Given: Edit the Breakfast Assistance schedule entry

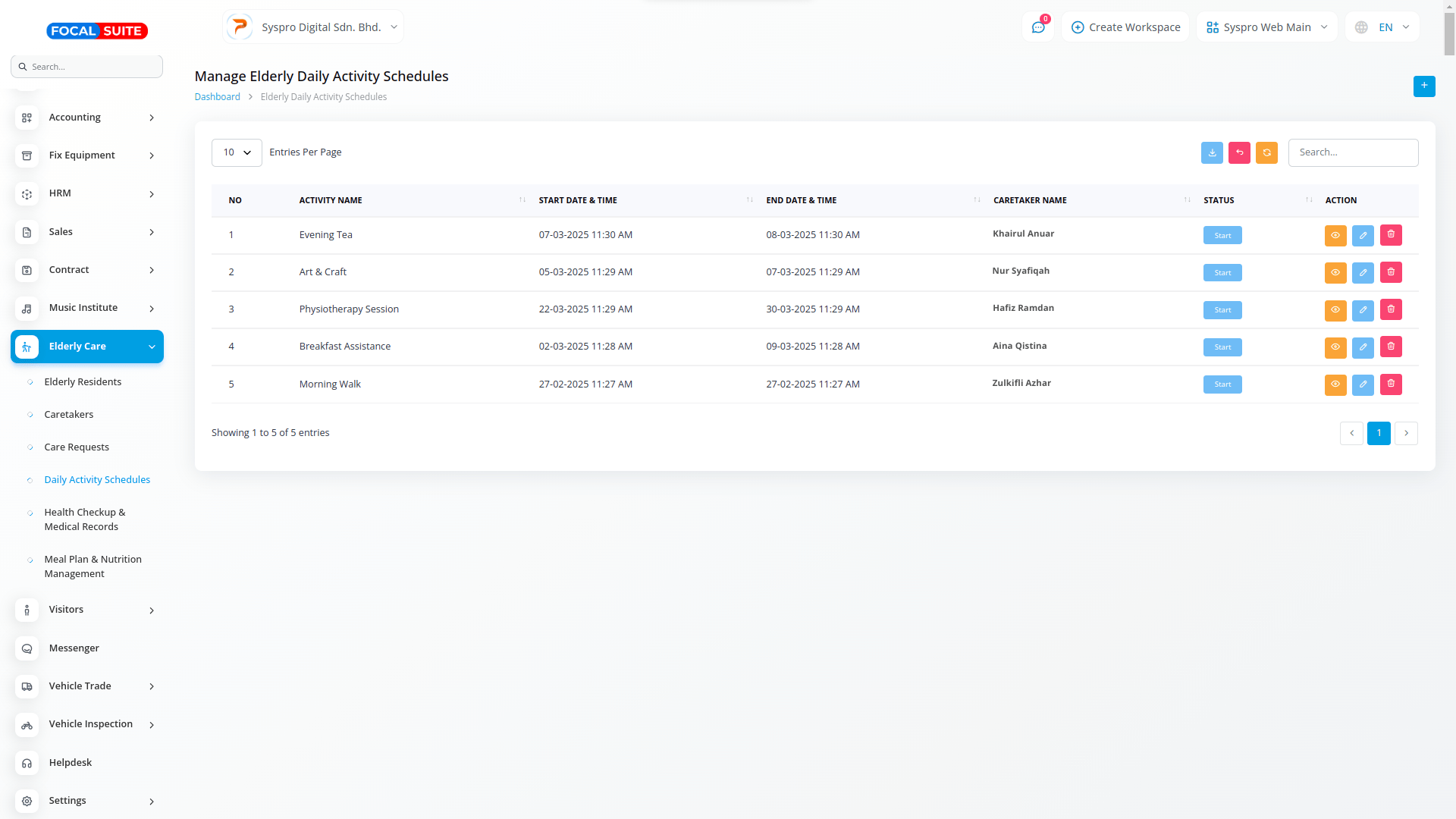Looking at the screenshot, I should coord(1363,347).
